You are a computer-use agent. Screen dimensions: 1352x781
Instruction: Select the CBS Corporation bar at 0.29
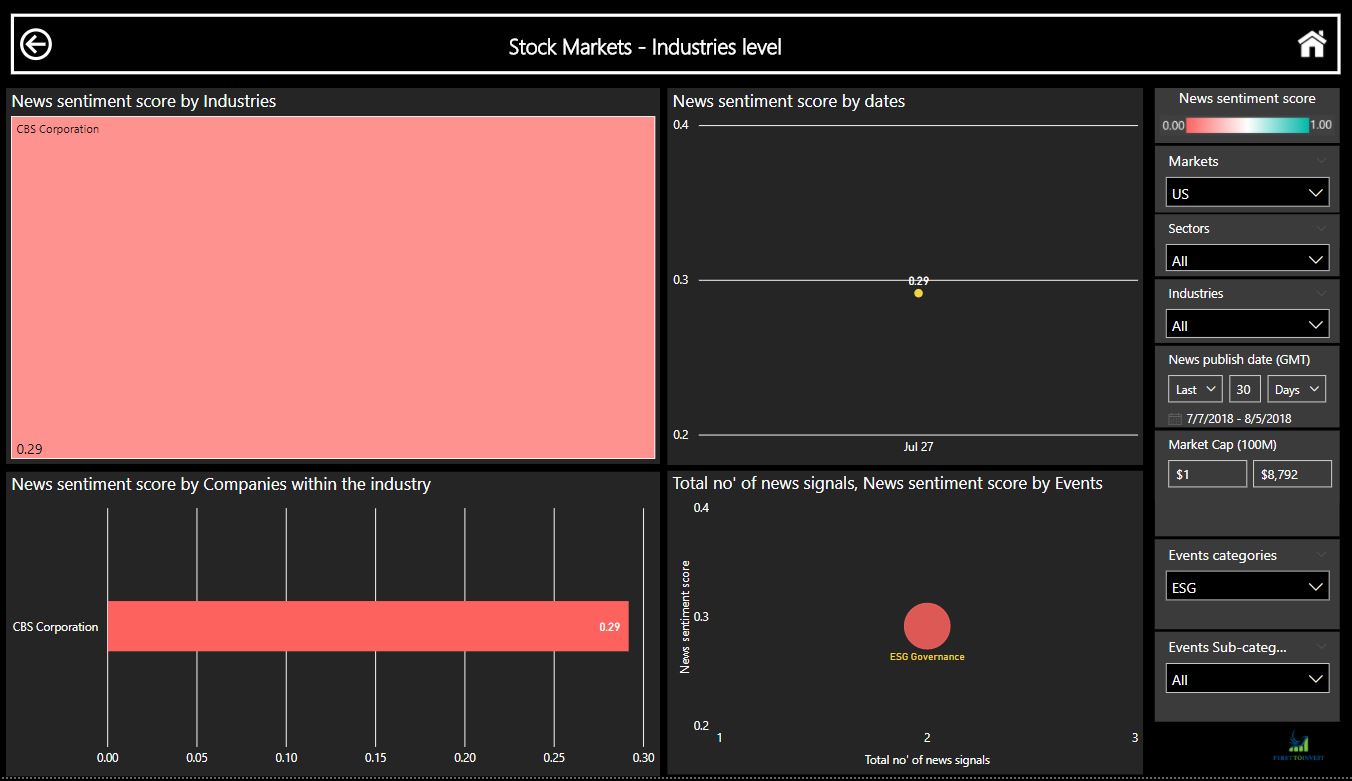[368, 626]
